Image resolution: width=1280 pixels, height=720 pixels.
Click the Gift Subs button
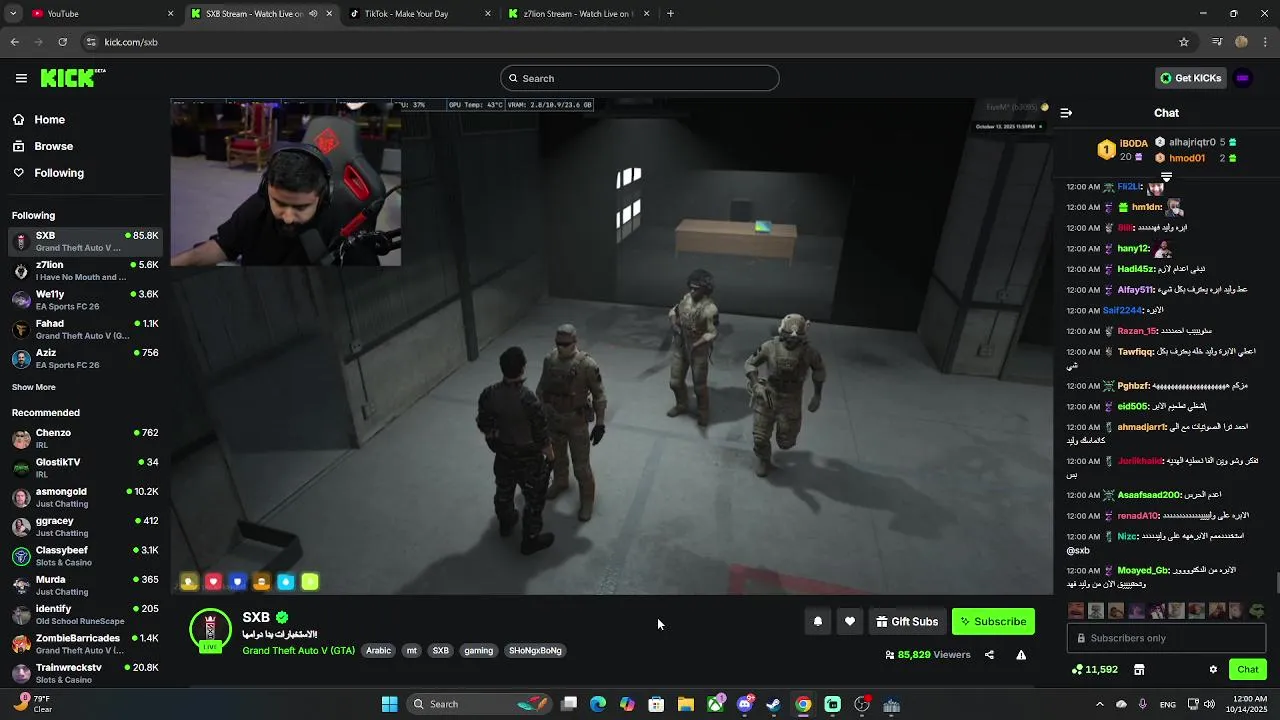tap(908, 621)
